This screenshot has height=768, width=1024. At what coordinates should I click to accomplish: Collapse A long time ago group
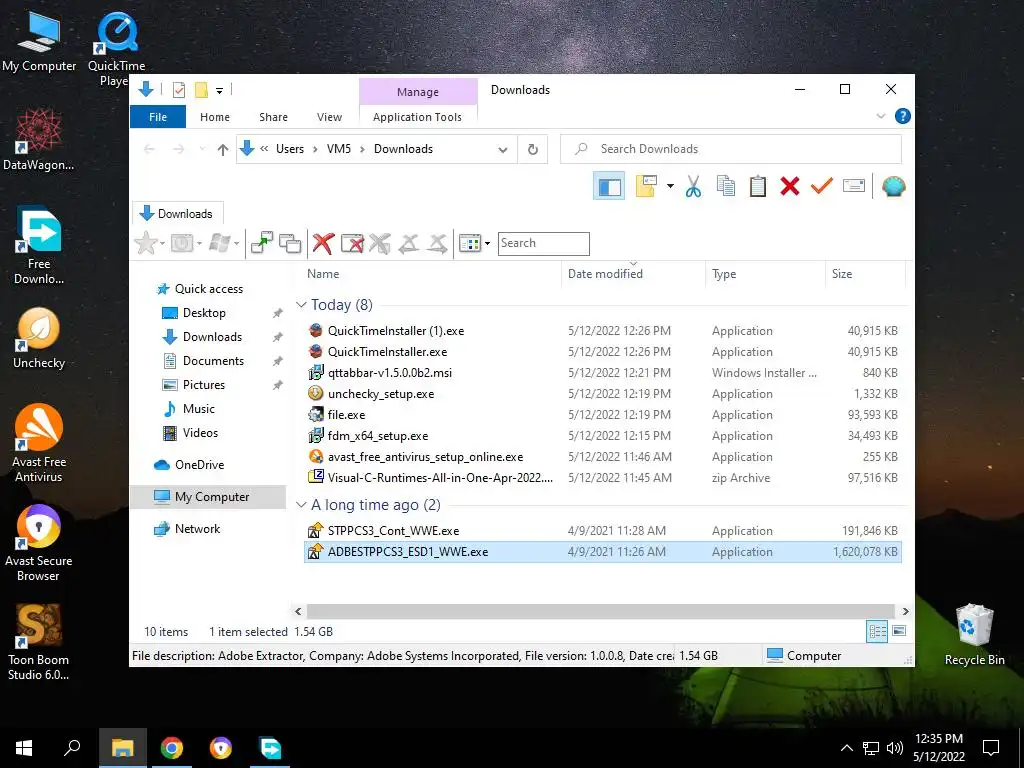[301, 505]
